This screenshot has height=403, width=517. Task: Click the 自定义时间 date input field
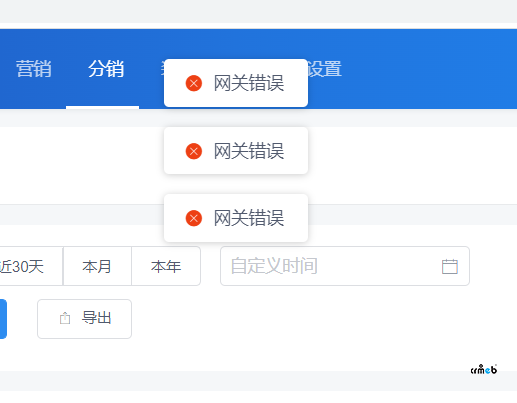(x=345, y=266)
